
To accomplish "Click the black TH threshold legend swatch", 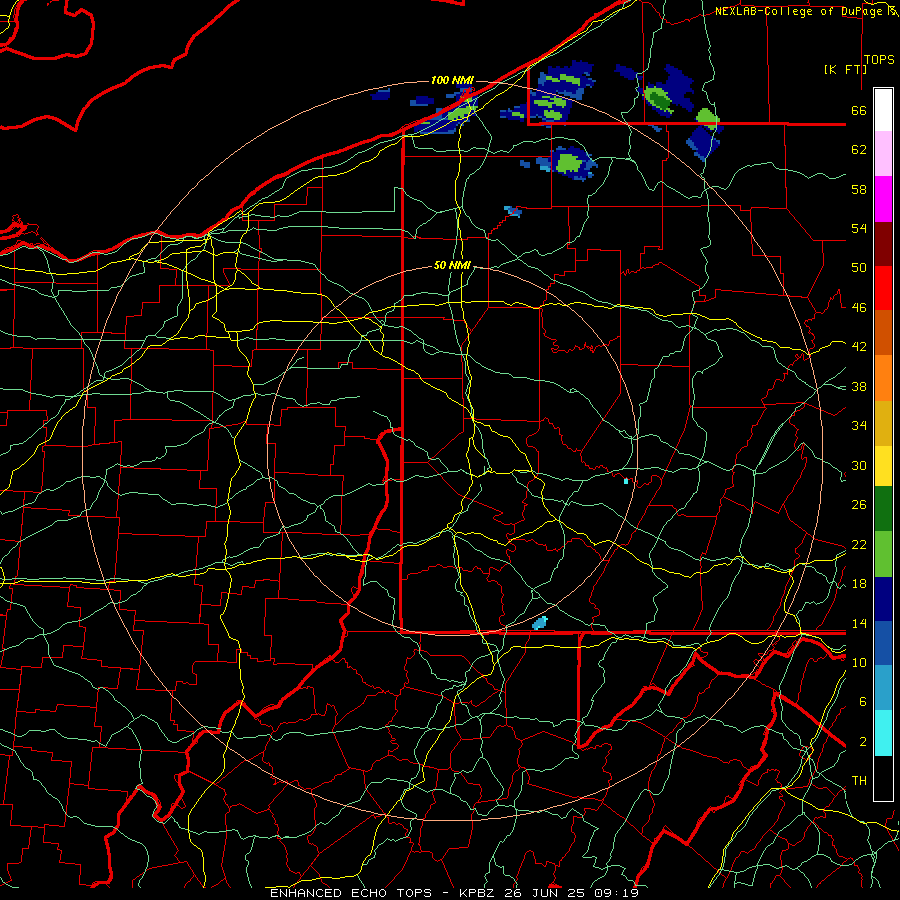I will tap(883, 778).
